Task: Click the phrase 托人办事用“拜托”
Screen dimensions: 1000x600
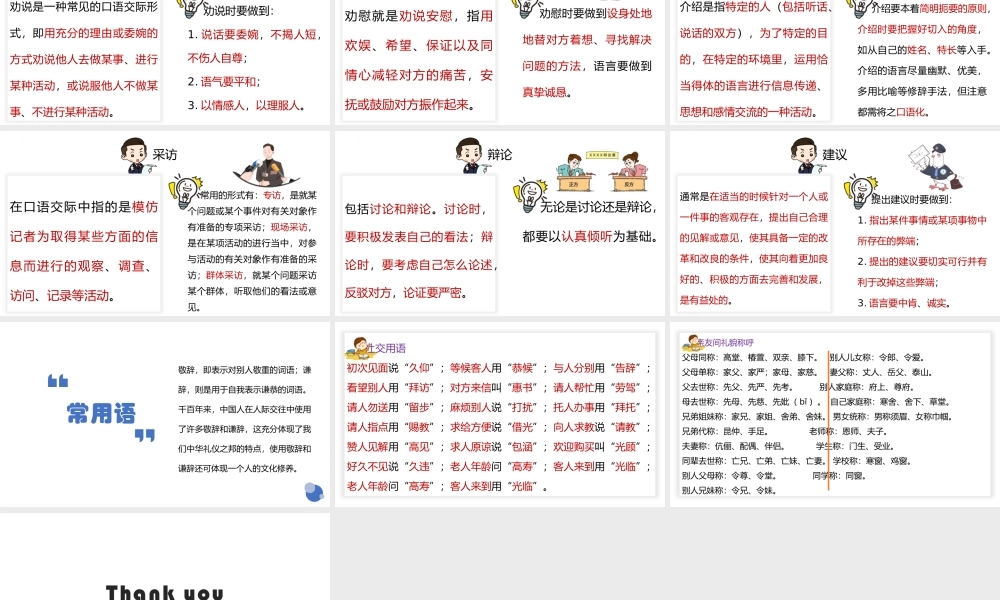Action: [597, 407]
